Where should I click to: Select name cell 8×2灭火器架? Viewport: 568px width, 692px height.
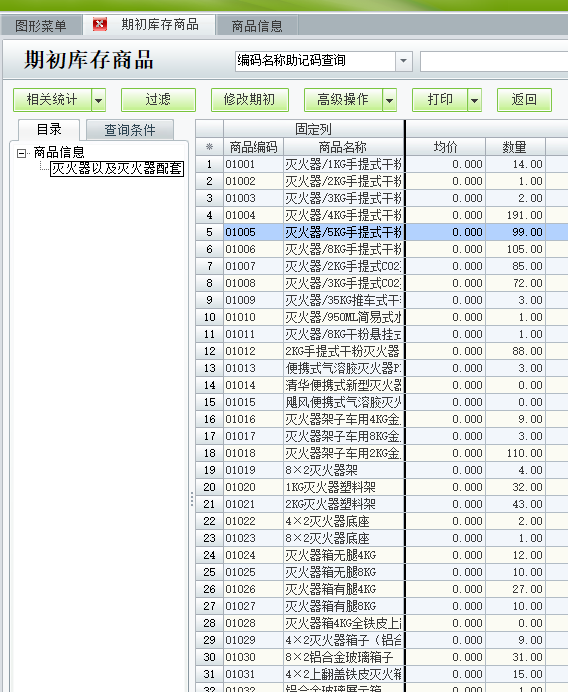(343, 470)
